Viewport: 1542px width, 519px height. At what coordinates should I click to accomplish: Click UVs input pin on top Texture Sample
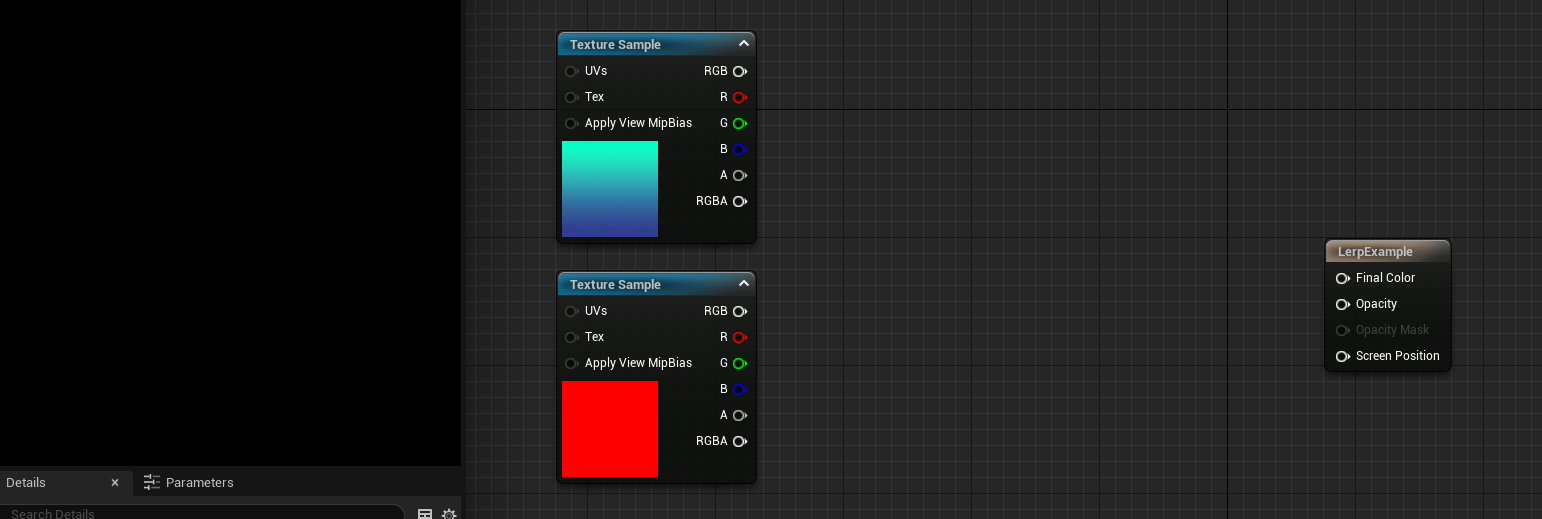click(571, 71)
